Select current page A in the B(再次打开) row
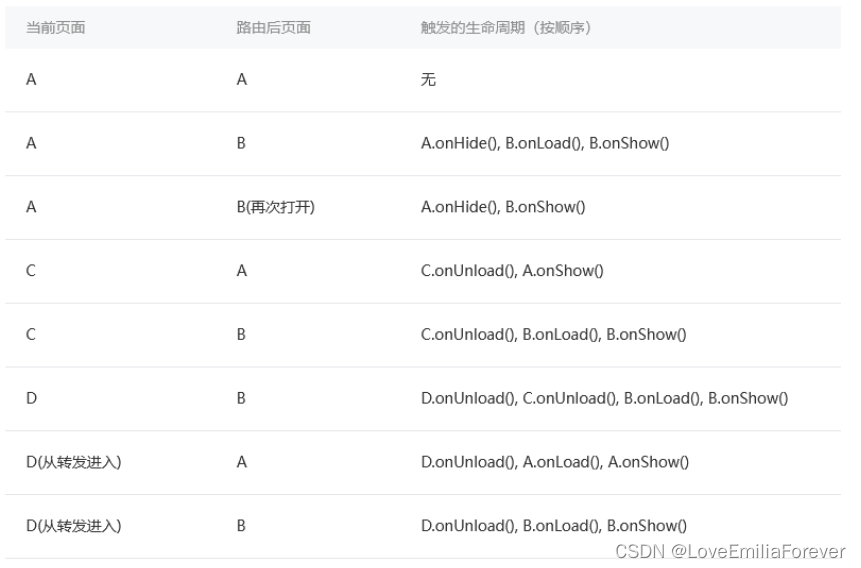Viewport: 861px width, 568px height. (x=31, y=207)
